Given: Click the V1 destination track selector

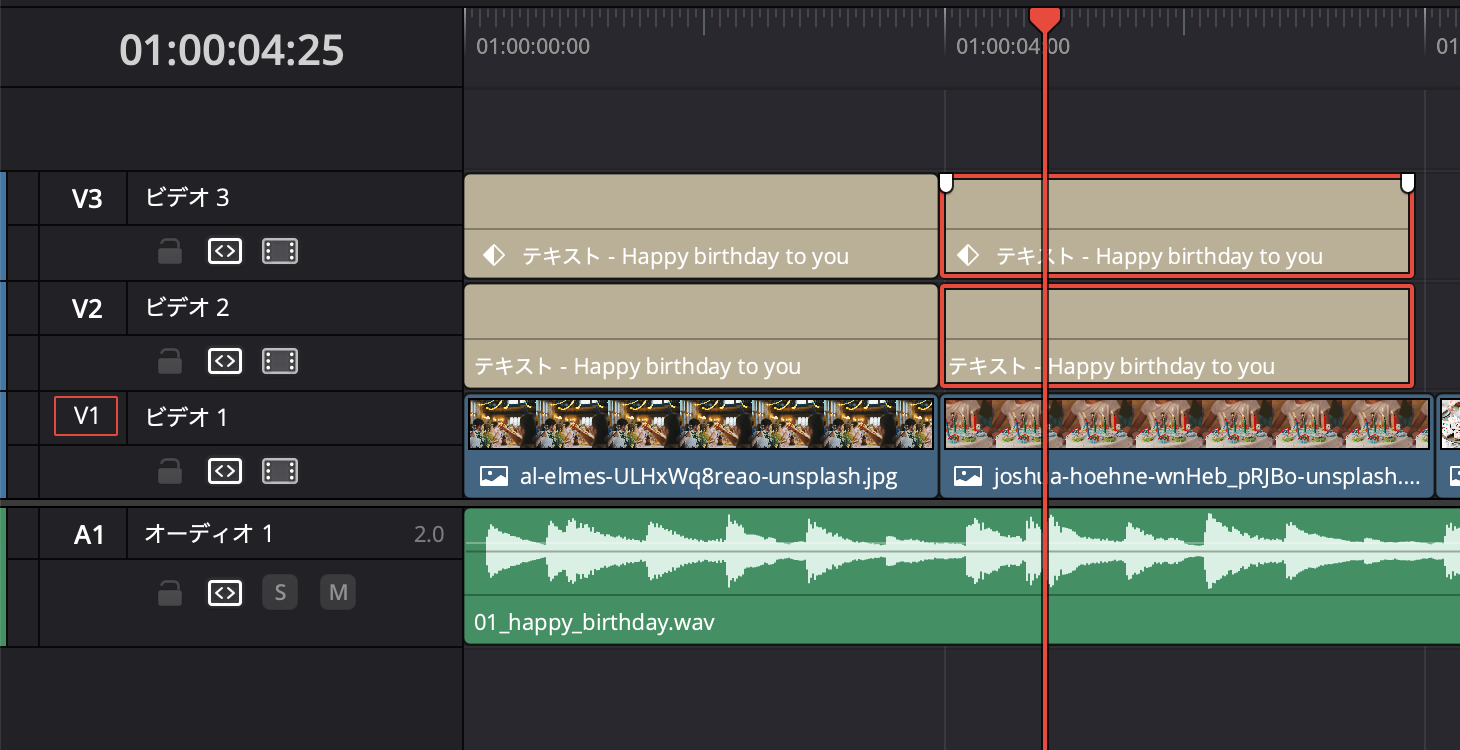Looking at the screenshot, I should coord(86,416).
